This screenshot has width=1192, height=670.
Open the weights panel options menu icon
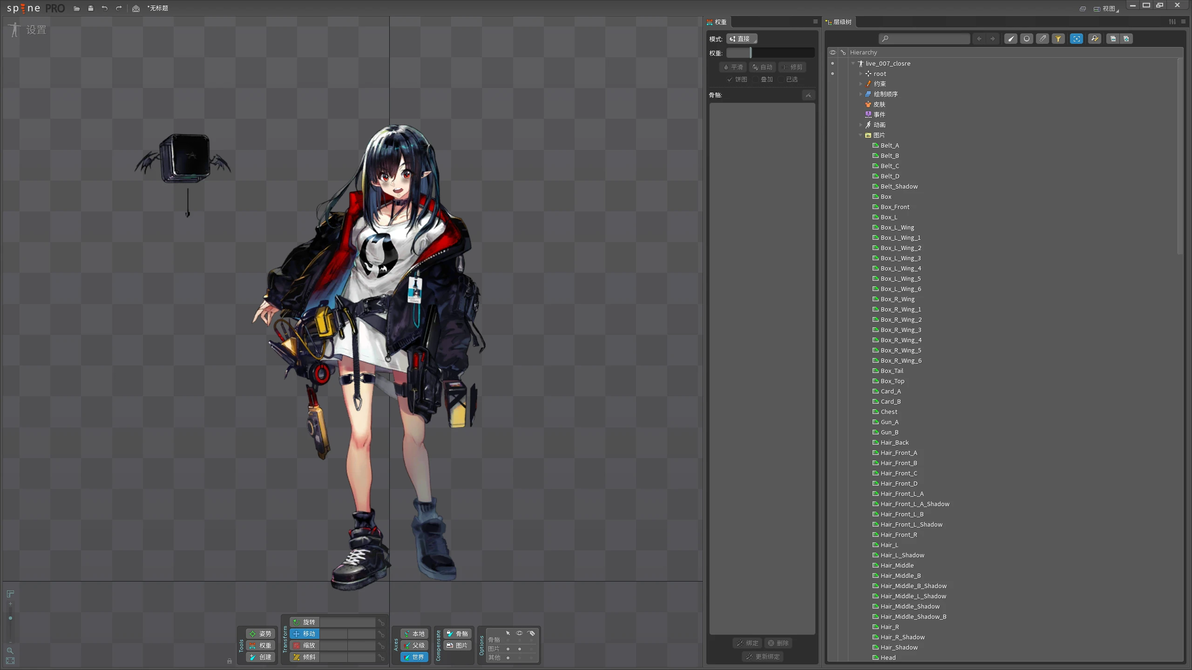(816, 22)
